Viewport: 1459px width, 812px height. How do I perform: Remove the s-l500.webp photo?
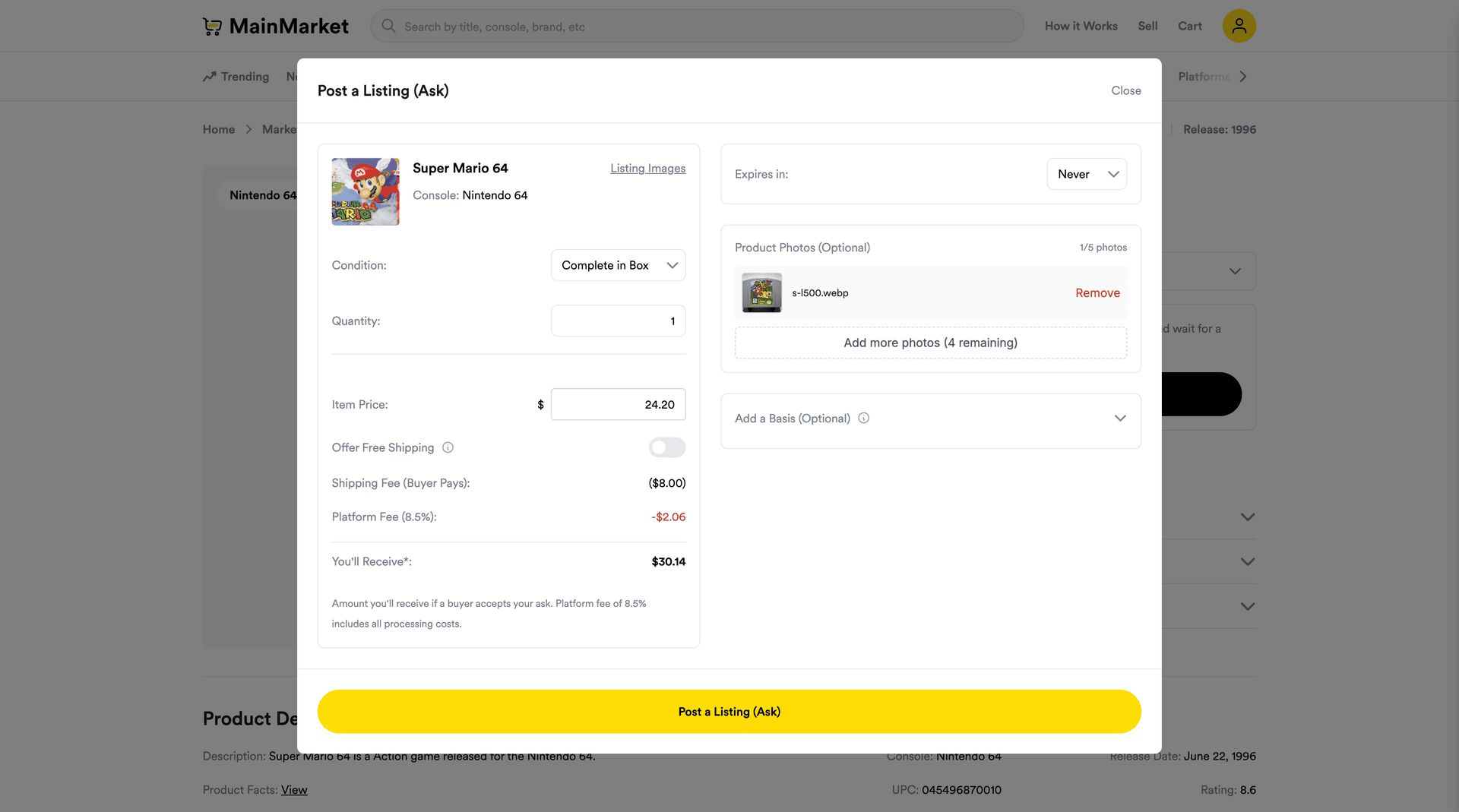click(1097, 292)
